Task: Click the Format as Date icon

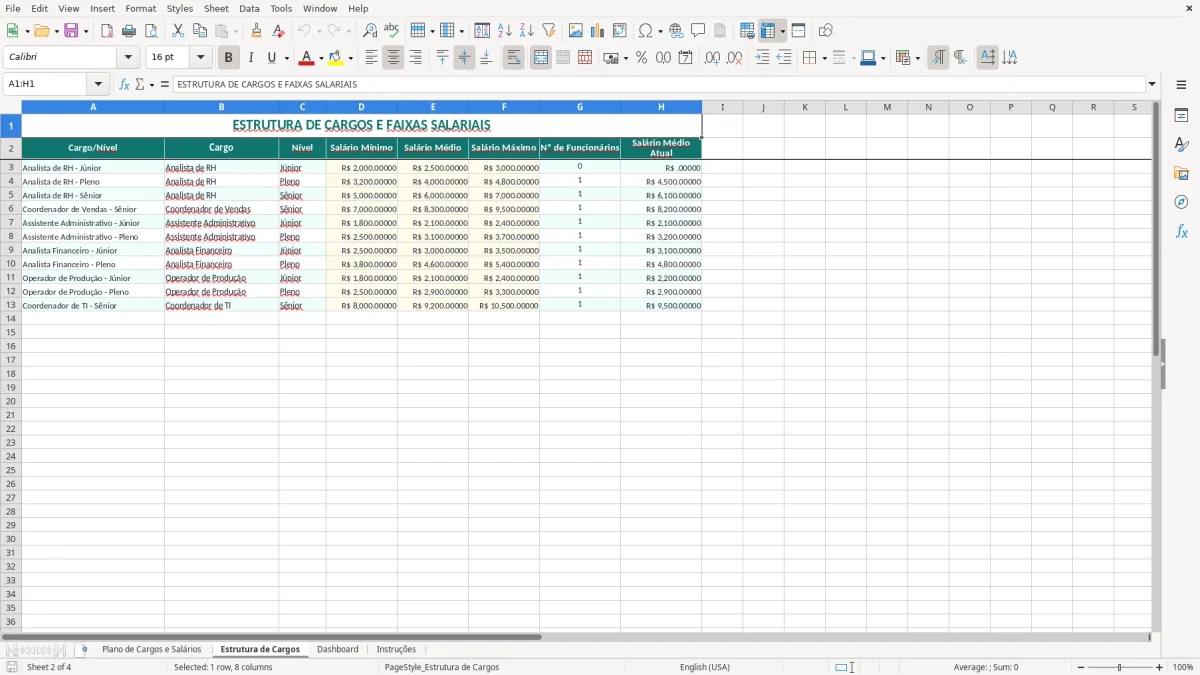Action: [x=685, y=58]
